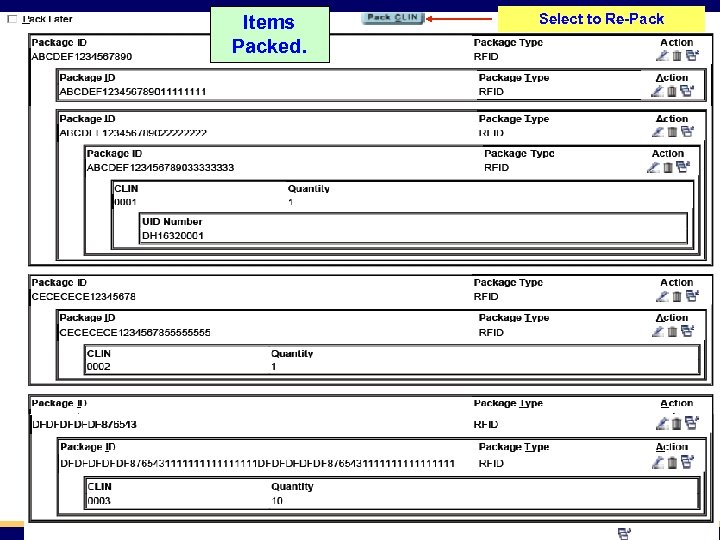Delete package CECECECE1234567355555555 via trash icon
This screenshot has height=540, width=720.
pyautogui.click(x=672, y=331)
